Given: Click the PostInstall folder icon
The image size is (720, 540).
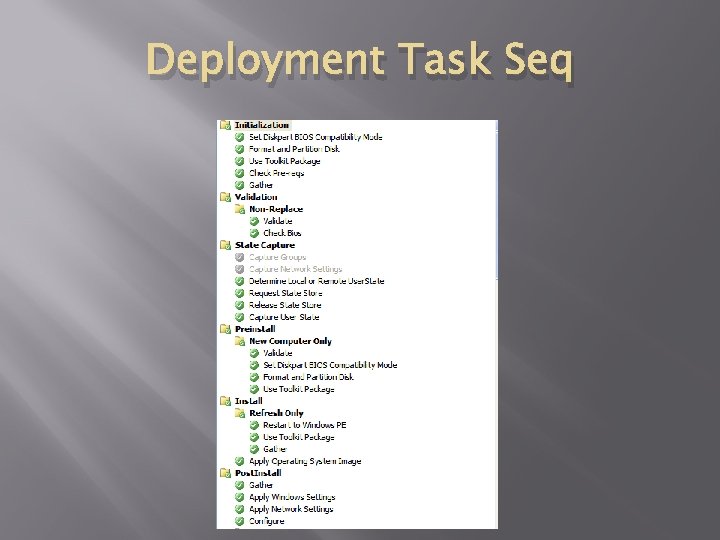Looking at the screenshot, I should [225, 473].
